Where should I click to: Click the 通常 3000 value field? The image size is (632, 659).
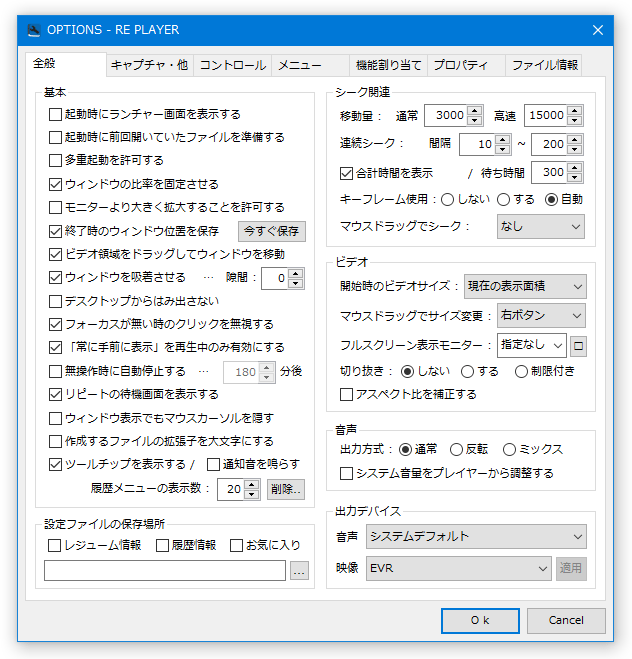coord(445,115)
